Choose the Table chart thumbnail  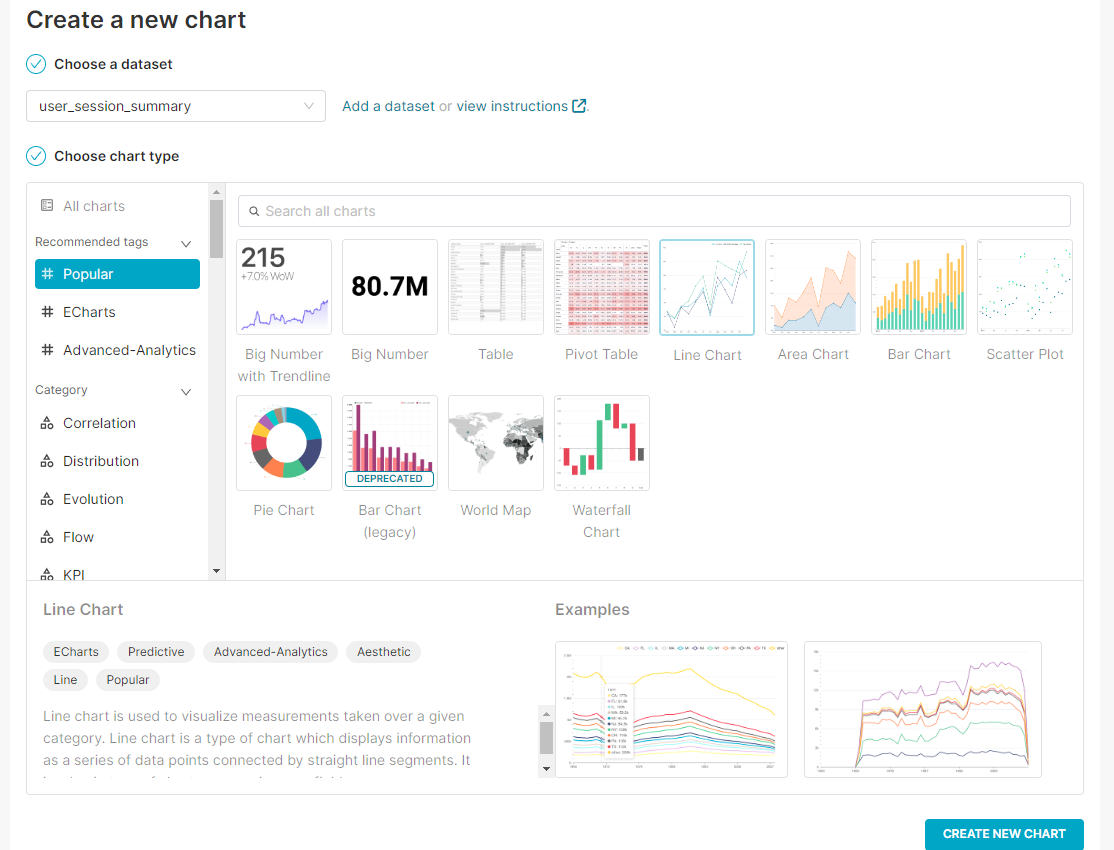click(x=496, y=287)
